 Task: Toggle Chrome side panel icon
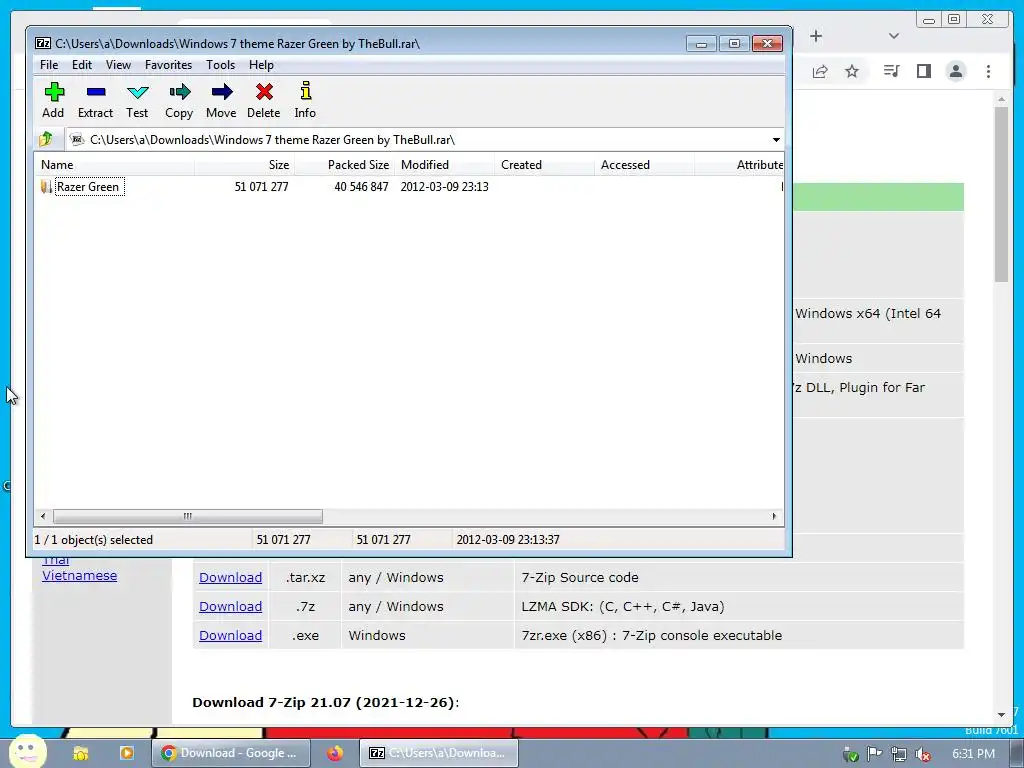pos(923,71)
